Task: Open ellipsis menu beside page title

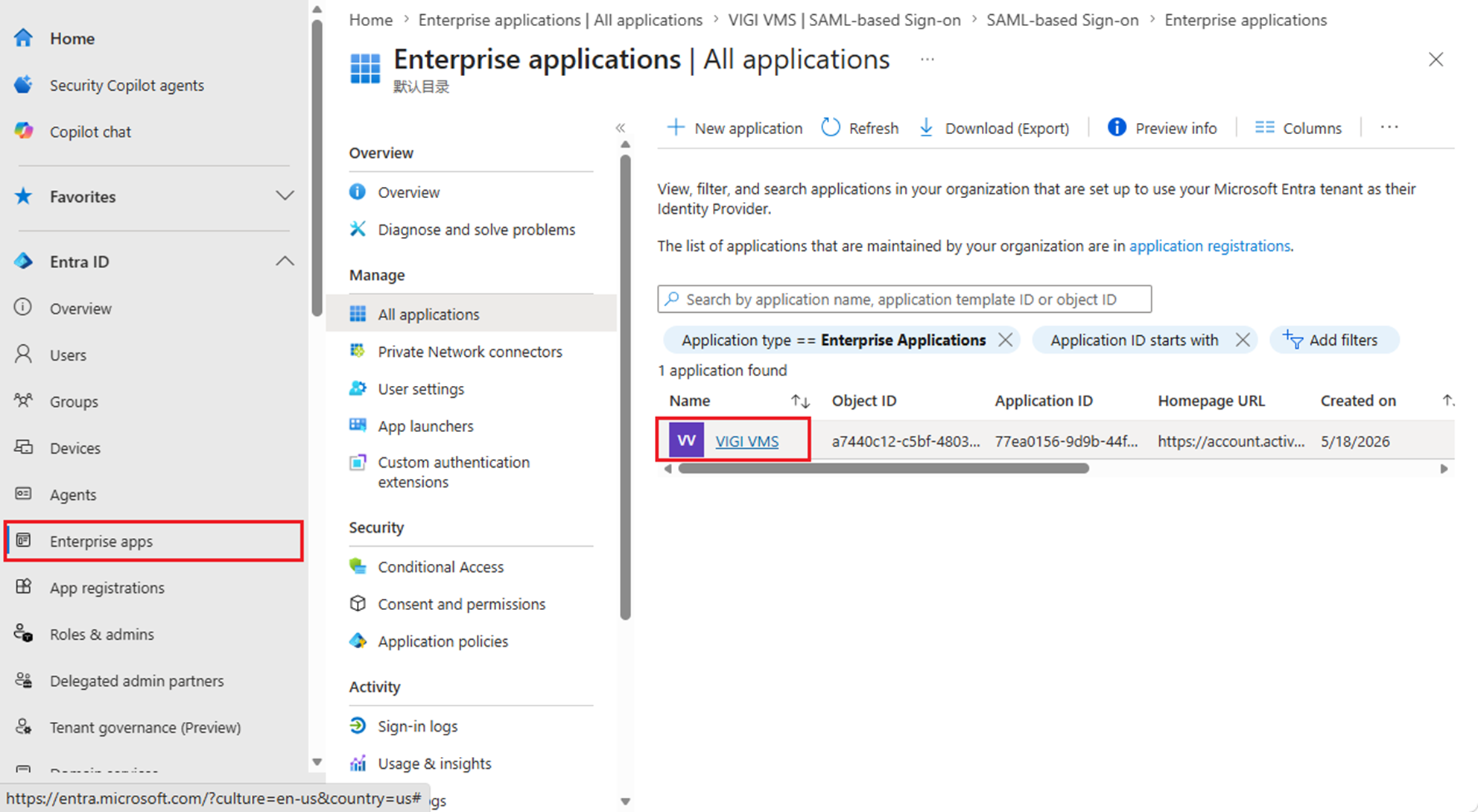Action: click(927, 59)
